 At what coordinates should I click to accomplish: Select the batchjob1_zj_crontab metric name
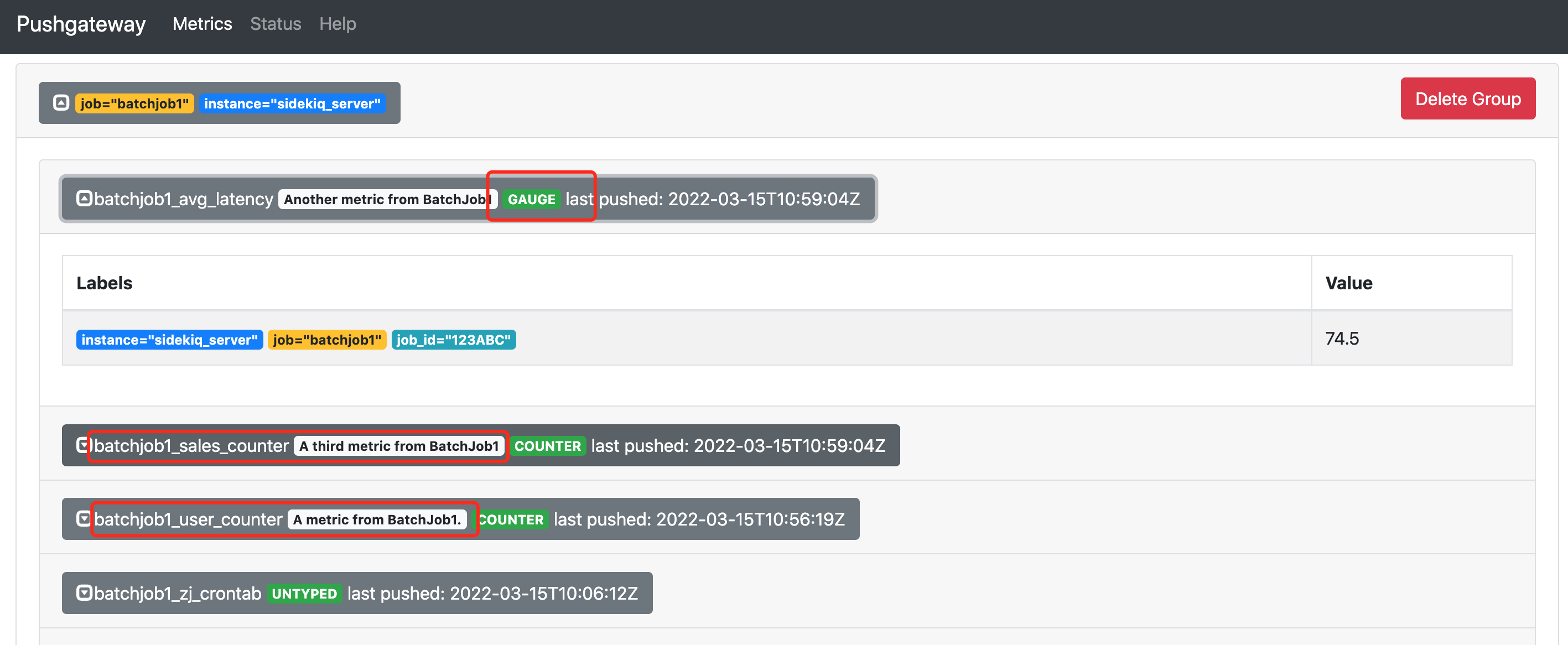[x=178, y=593]
